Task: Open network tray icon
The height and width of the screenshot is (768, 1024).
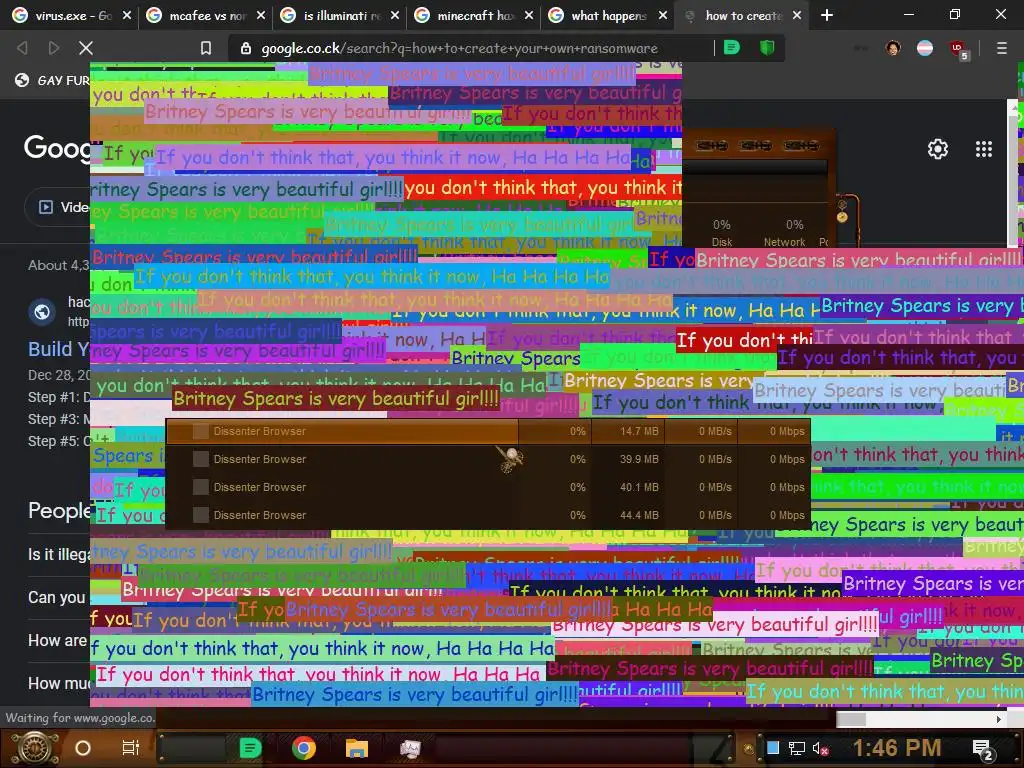Action: point(797,748)
